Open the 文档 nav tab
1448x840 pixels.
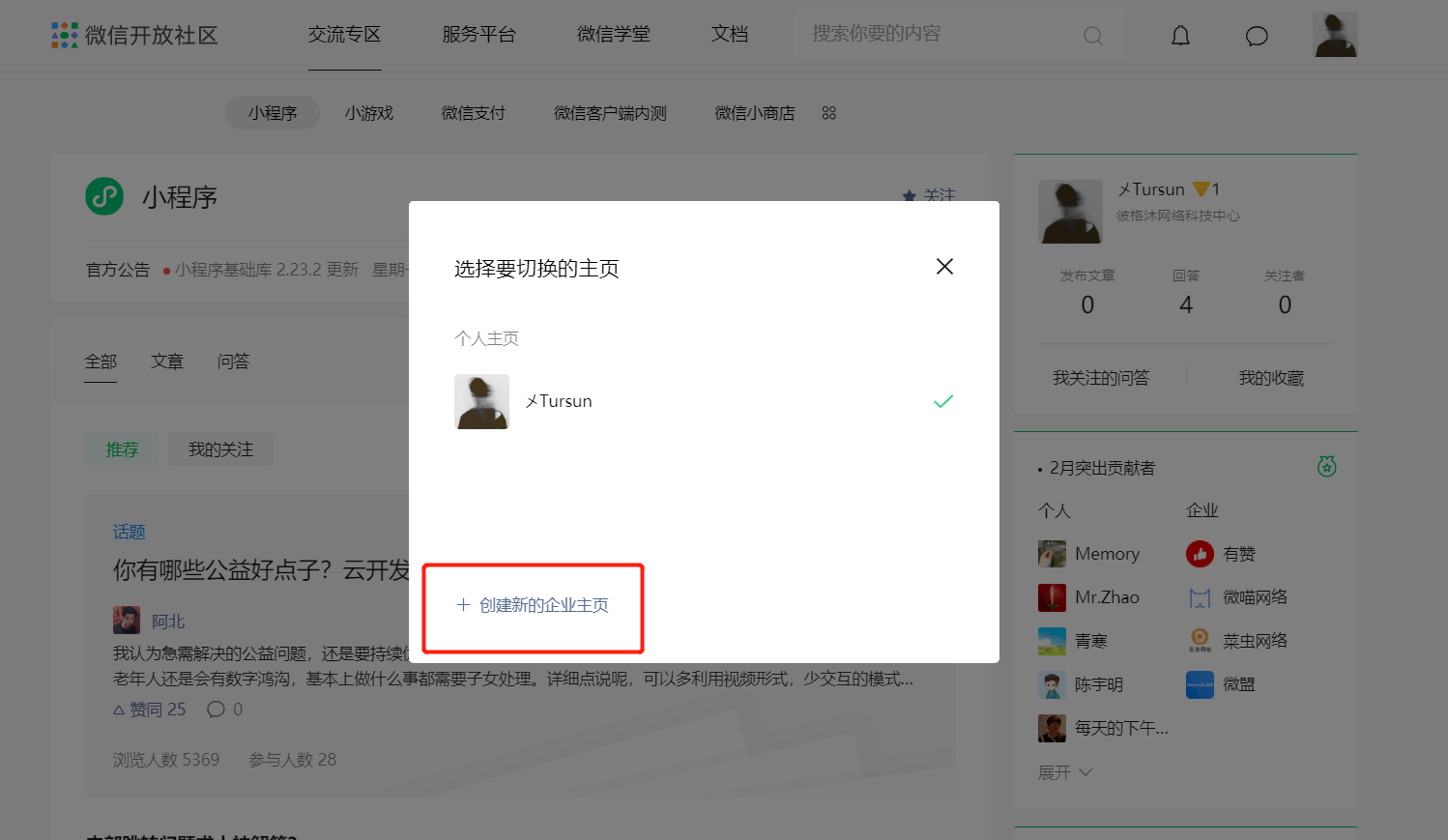[x=730, y=35]
